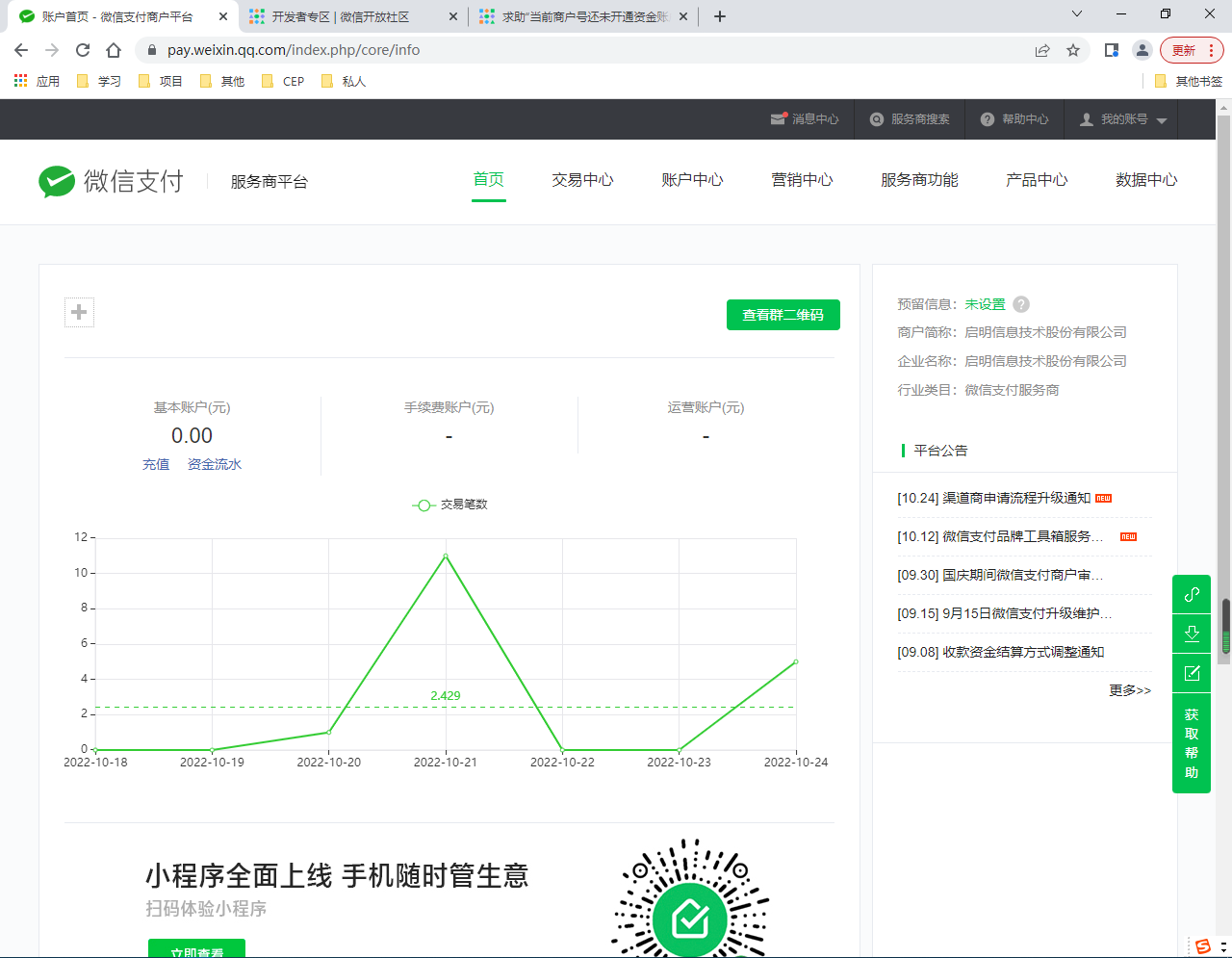Screen dimensions: 1232x958
Task: Open the apps grid icon in bookmarks bar
Action: tap(20, 81)
